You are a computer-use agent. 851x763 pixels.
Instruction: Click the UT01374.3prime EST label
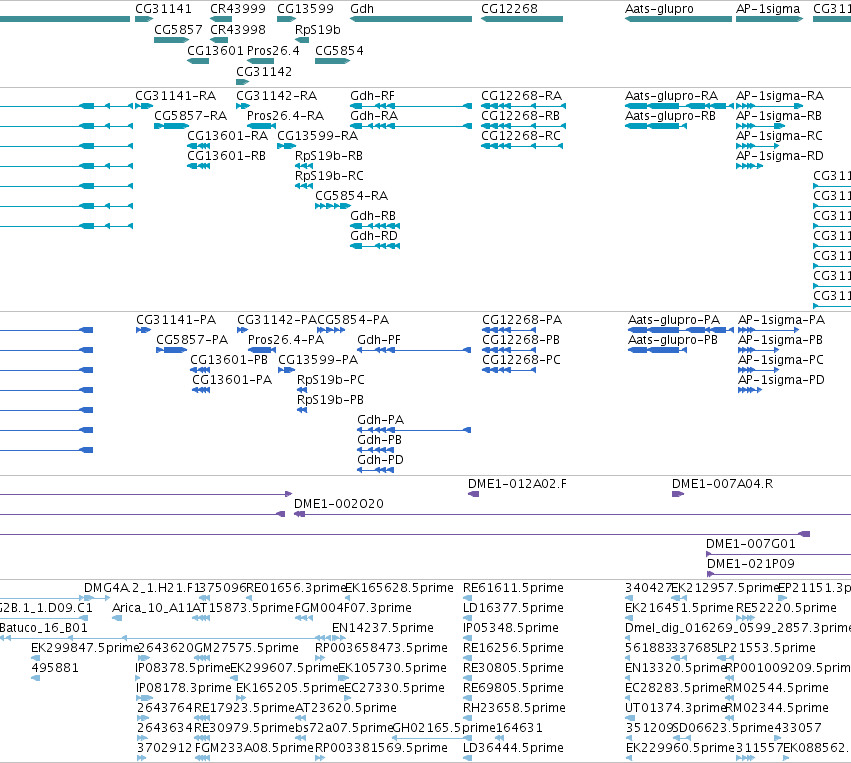pyautogui.click(x=675, y=708)
